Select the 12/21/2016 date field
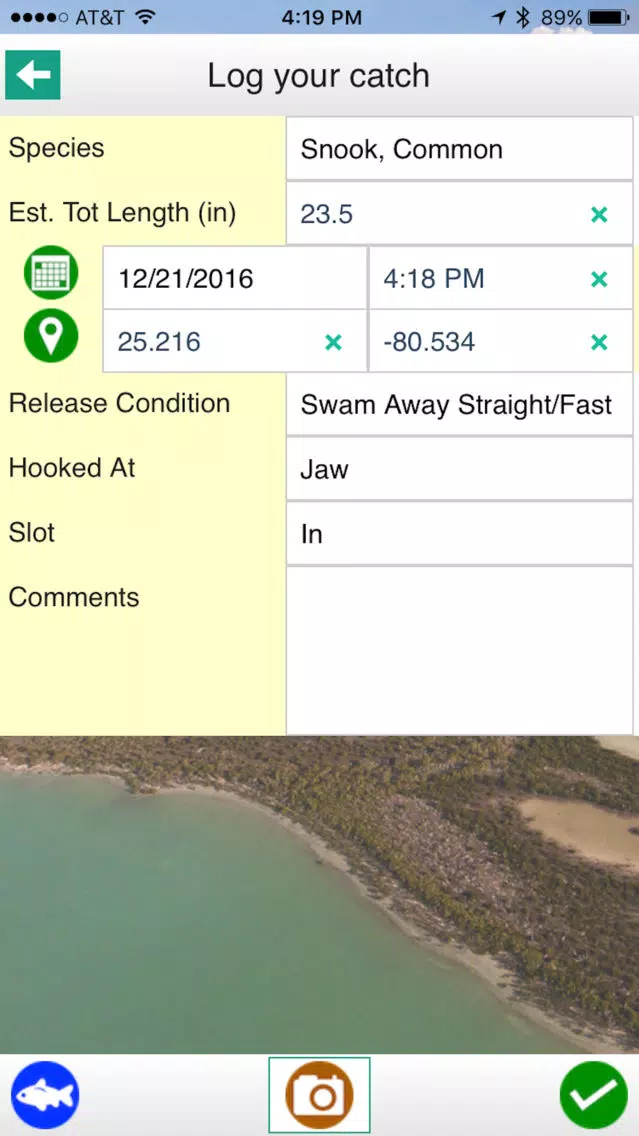 (235, 278)
